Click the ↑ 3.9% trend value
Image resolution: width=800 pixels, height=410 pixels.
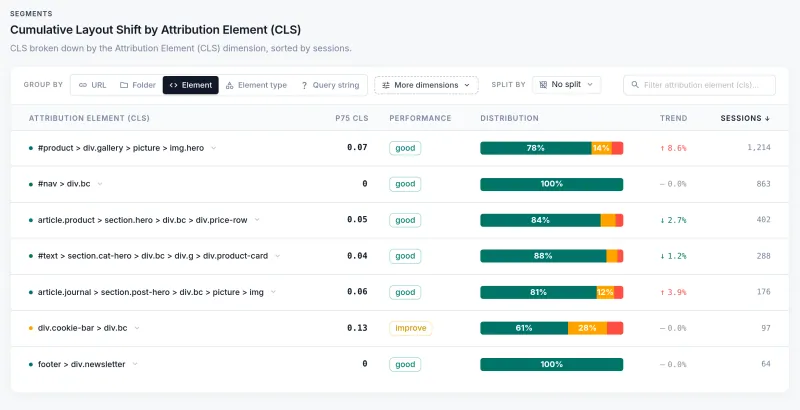click(673, 292)
